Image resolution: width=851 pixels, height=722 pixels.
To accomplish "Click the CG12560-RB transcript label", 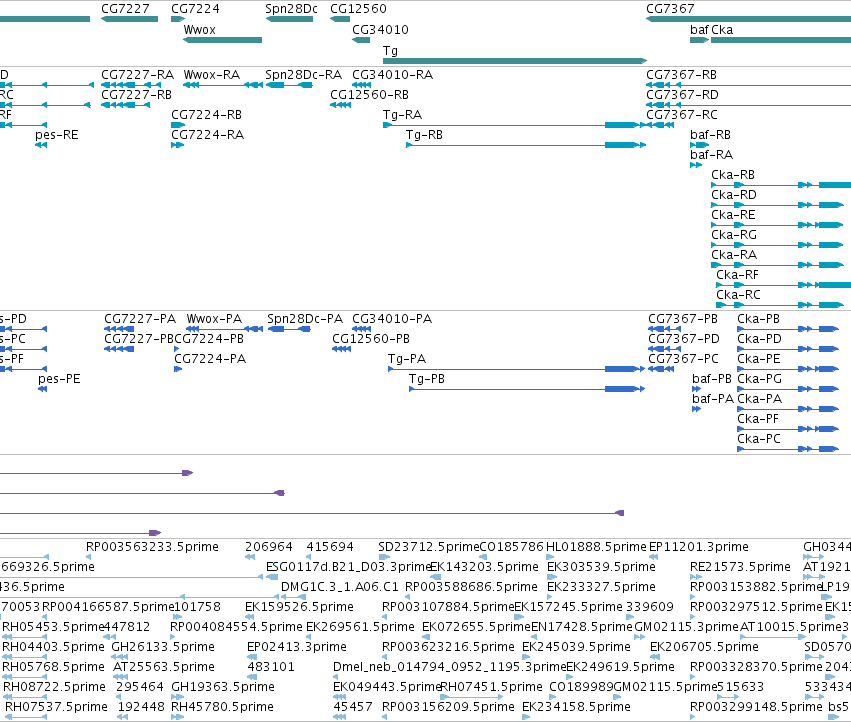I will pos(370,95).
